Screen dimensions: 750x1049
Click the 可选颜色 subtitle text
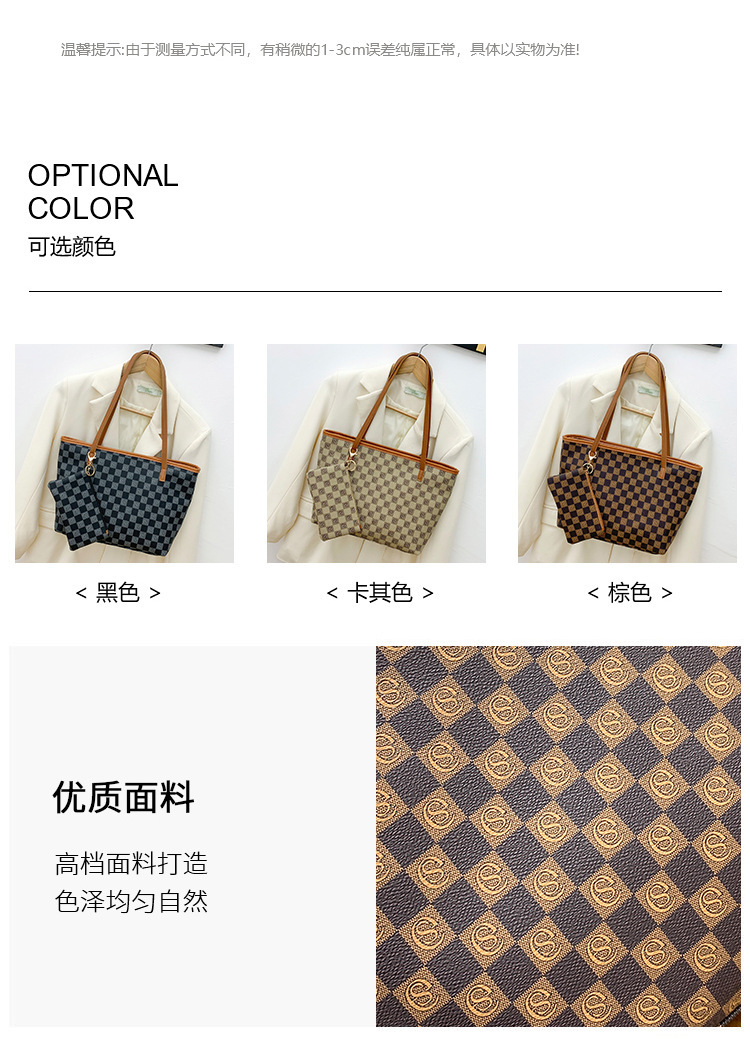[x=72, y=247]
